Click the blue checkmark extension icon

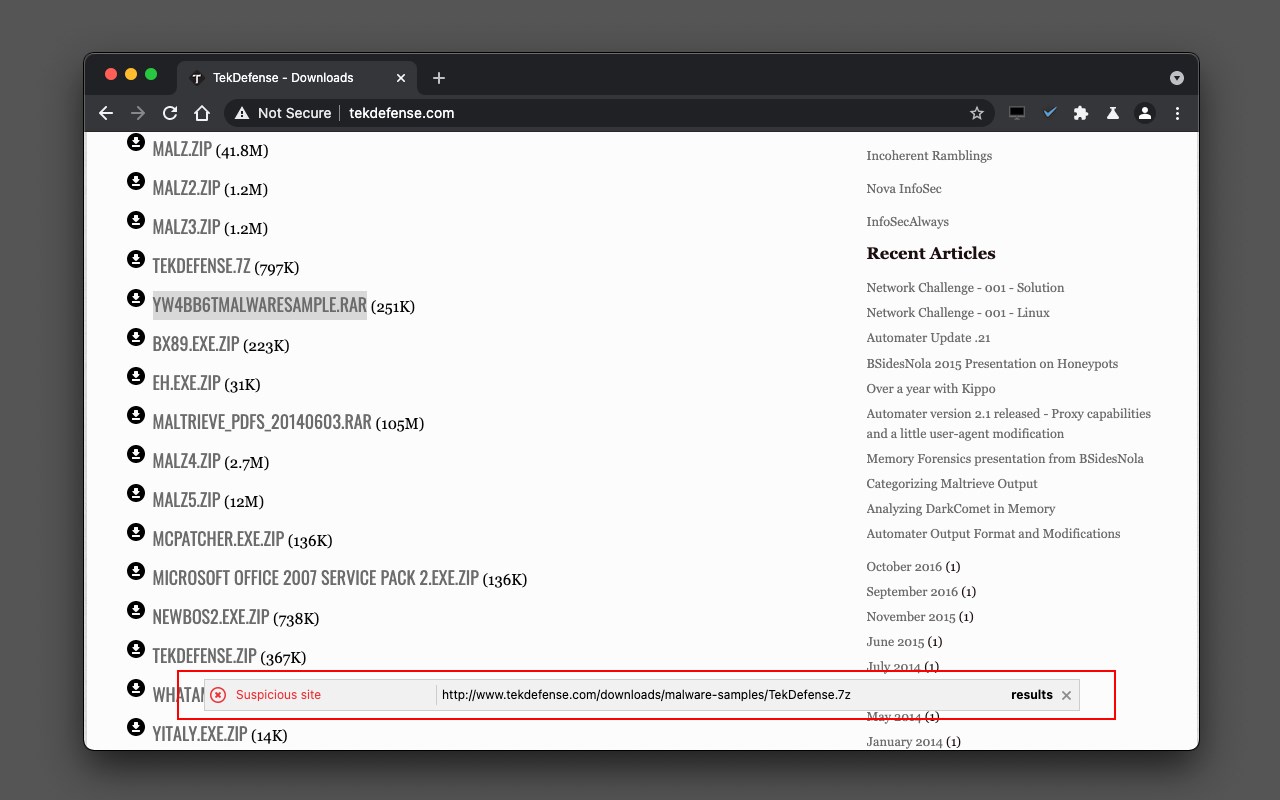1049,113
